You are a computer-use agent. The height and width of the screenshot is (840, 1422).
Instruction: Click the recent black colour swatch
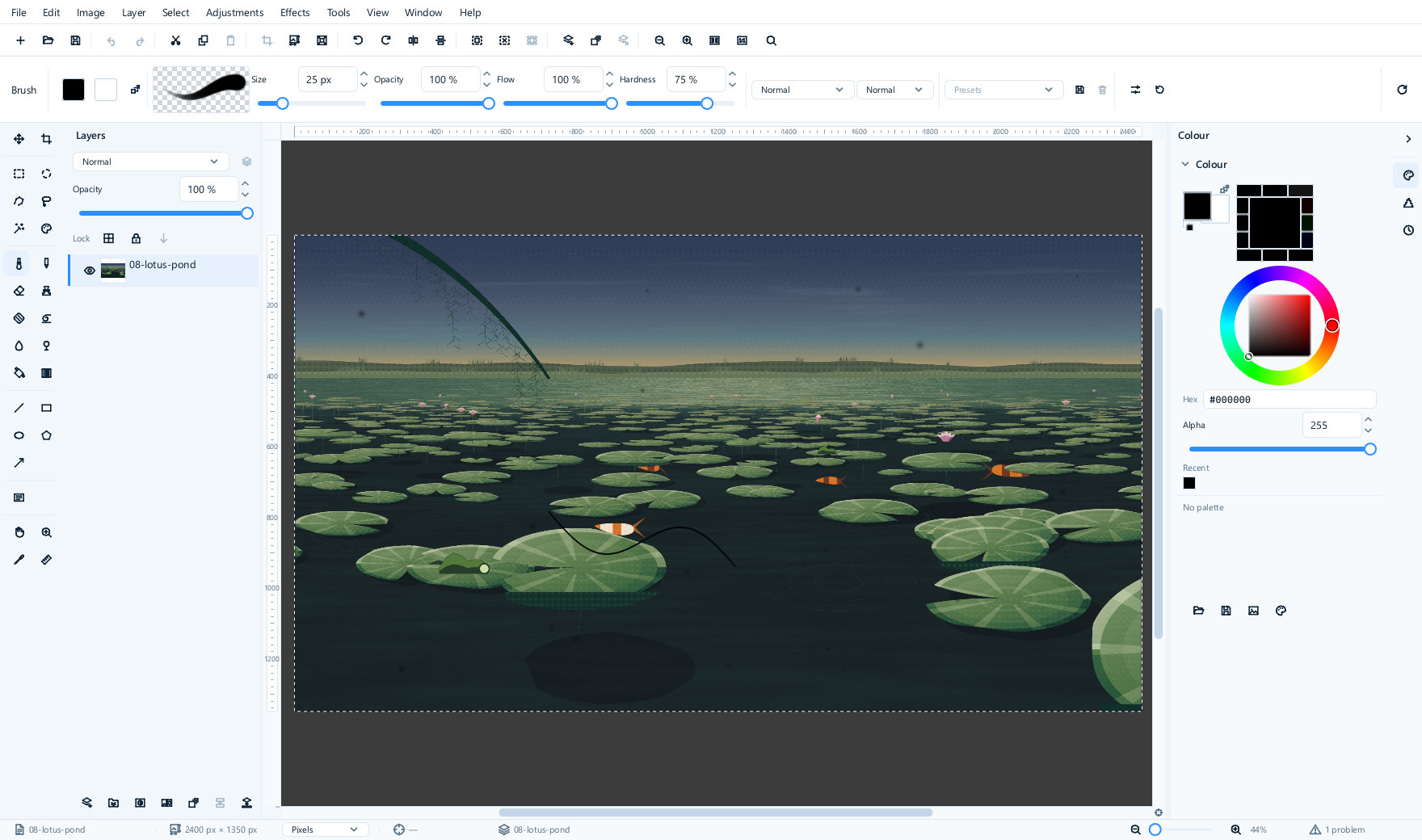pos(1189,483)
